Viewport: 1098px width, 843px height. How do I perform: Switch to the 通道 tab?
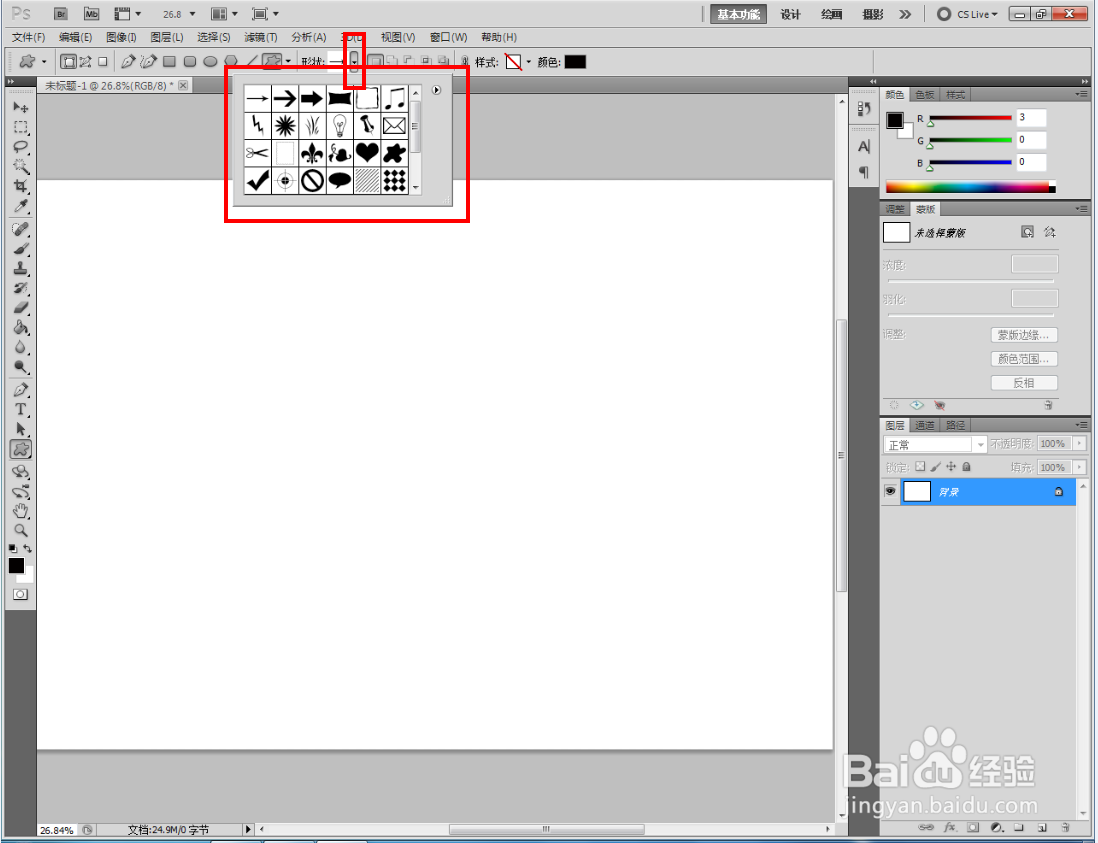[925, 425]
